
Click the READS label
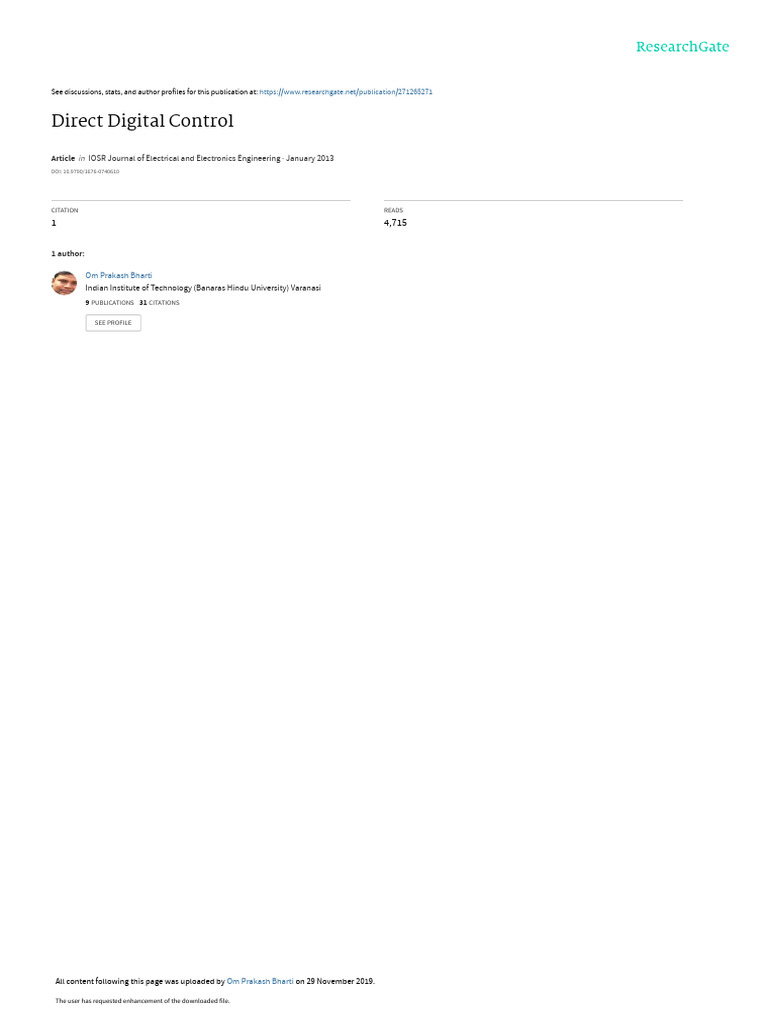point(393,210)
